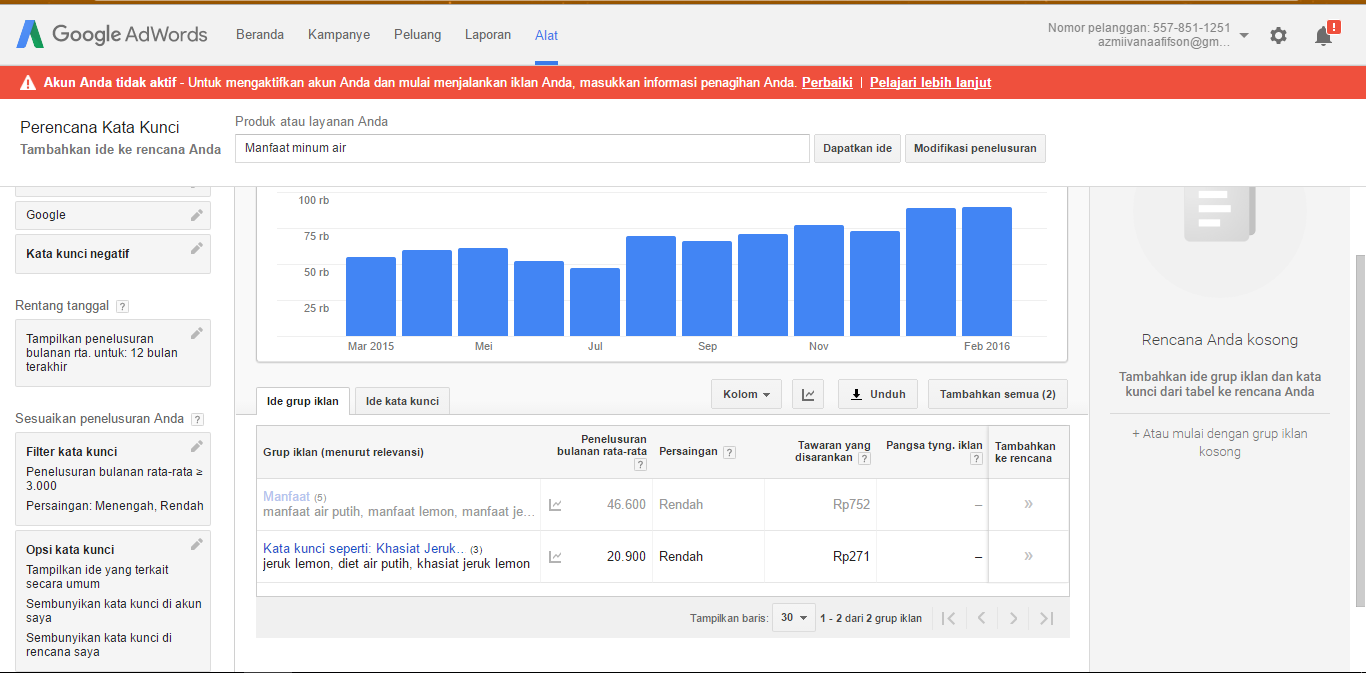Edit Filter kata kunci pencil icon

(x=197, y=446)
